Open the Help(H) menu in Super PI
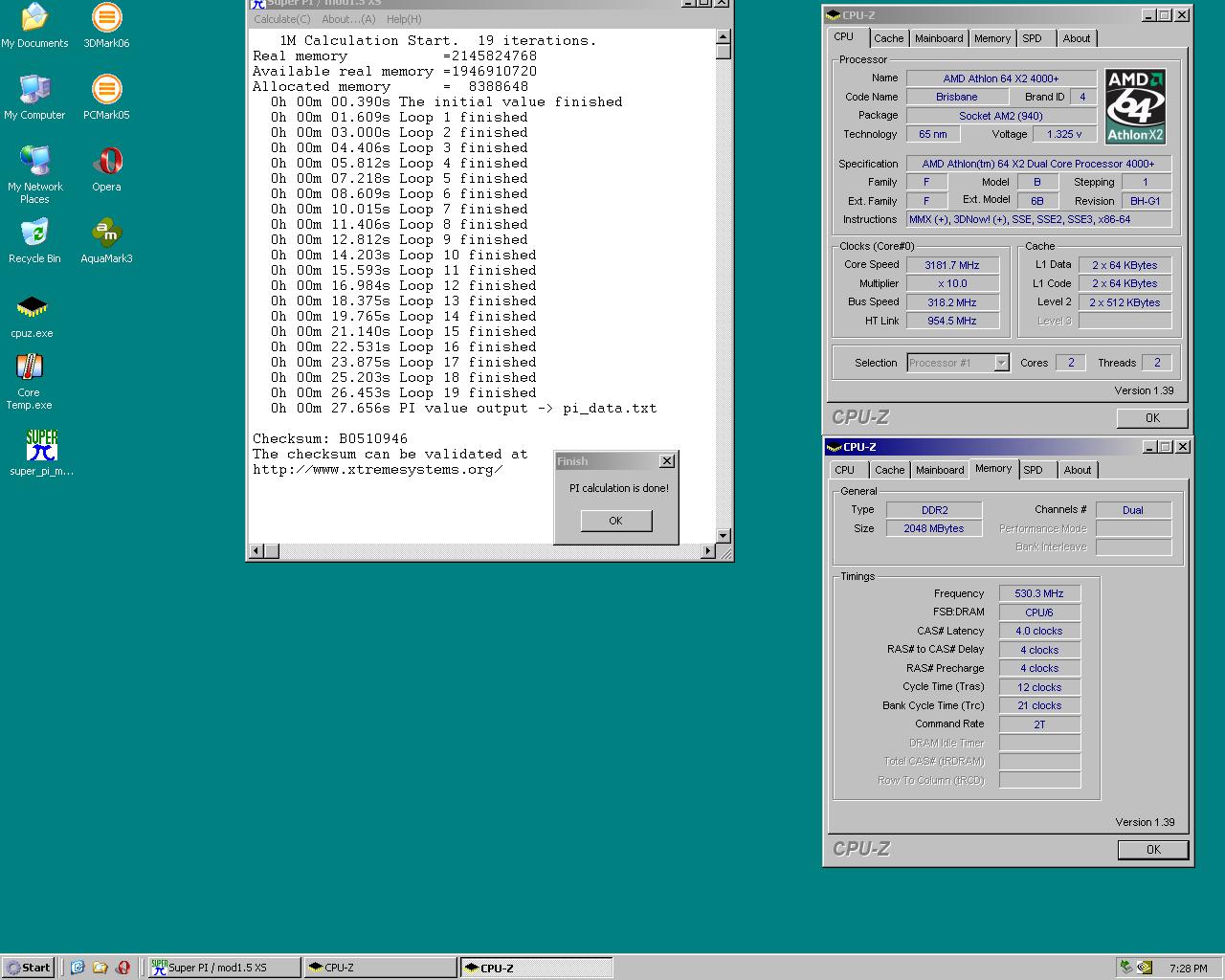 click(x=404, y=19)
